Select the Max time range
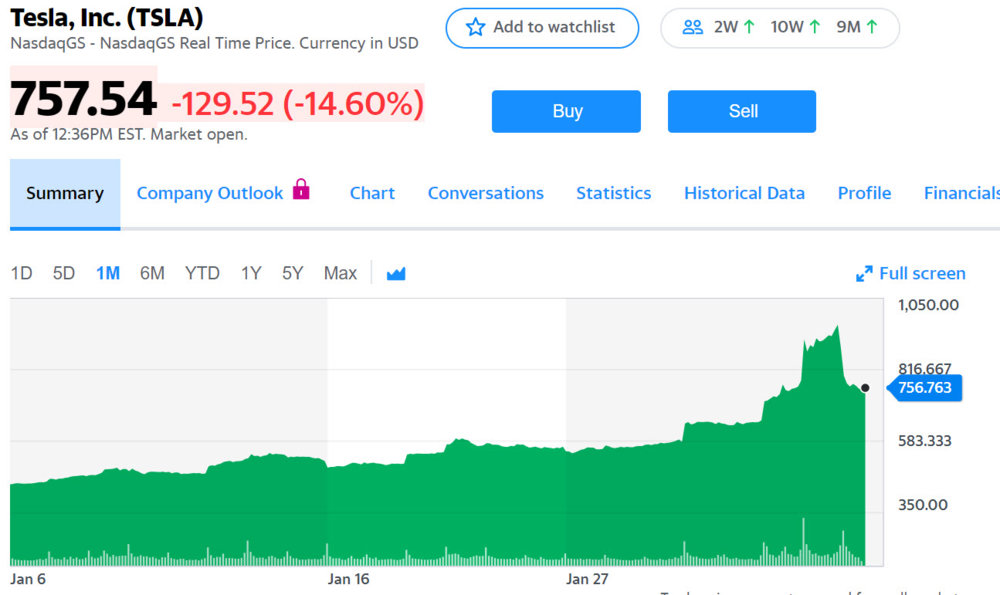The width and height of the screenshot is (1000, 595). [340, 272]
